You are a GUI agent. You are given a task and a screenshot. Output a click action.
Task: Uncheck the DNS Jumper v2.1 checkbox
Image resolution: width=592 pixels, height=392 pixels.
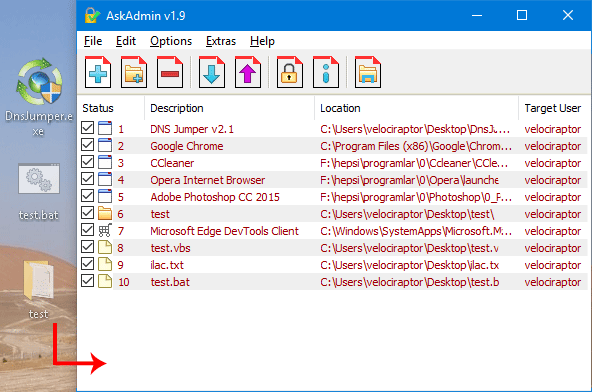click(x=88, y=128)
